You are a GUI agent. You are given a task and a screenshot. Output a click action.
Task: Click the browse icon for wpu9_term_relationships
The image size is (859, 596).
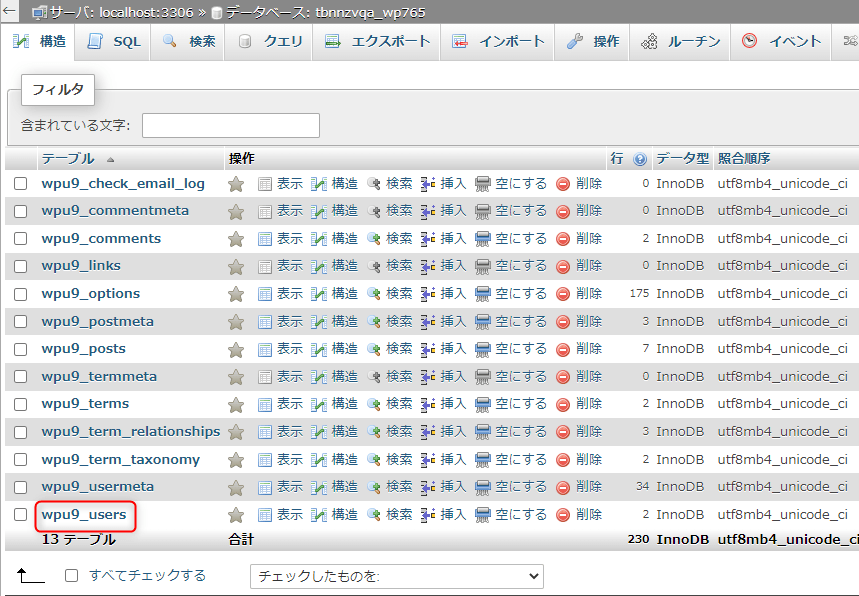(265, 432)
